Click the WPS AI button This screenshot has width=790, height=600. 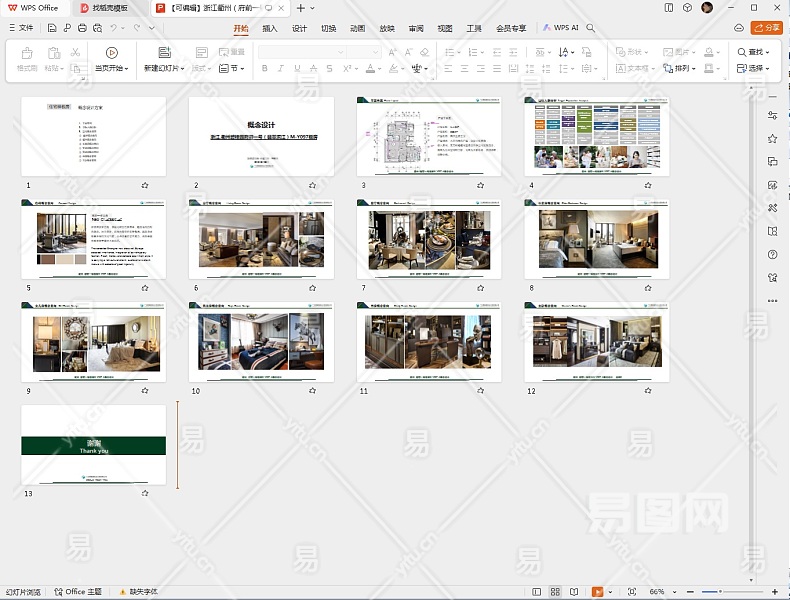(561, 28)
